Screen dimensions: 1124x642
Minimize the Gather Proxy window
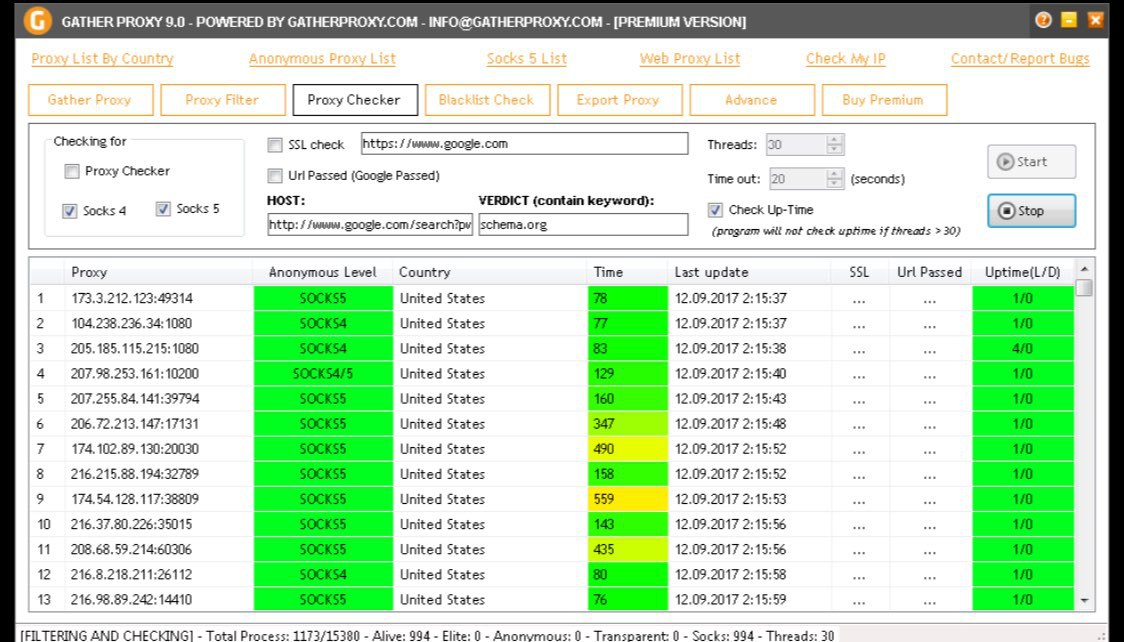pyautogui.click(x=1069, y=20)
